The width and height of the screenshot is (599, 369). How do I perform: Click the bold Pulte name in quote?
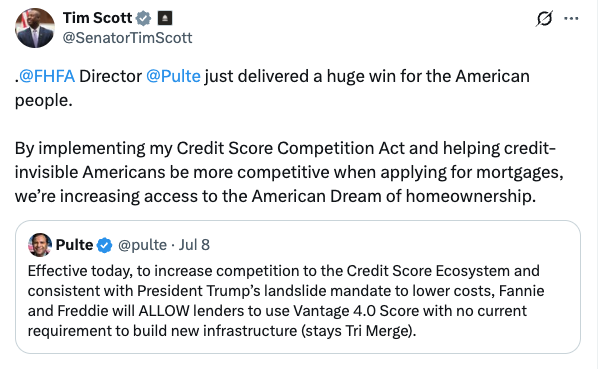(x=74, y=245)
